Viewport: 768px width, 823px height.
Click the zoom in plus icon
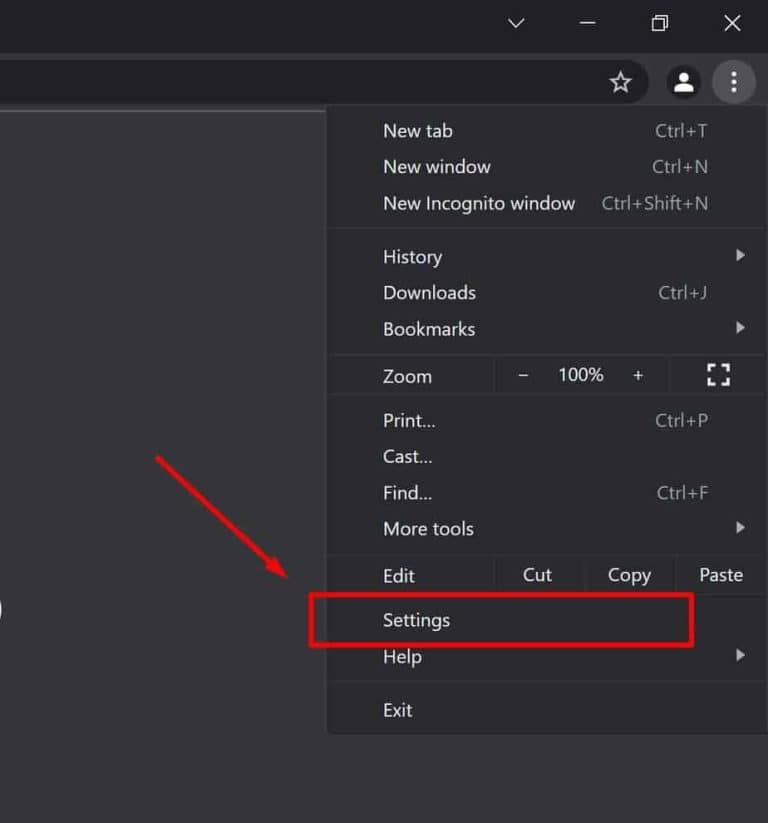tap(638, 375)
